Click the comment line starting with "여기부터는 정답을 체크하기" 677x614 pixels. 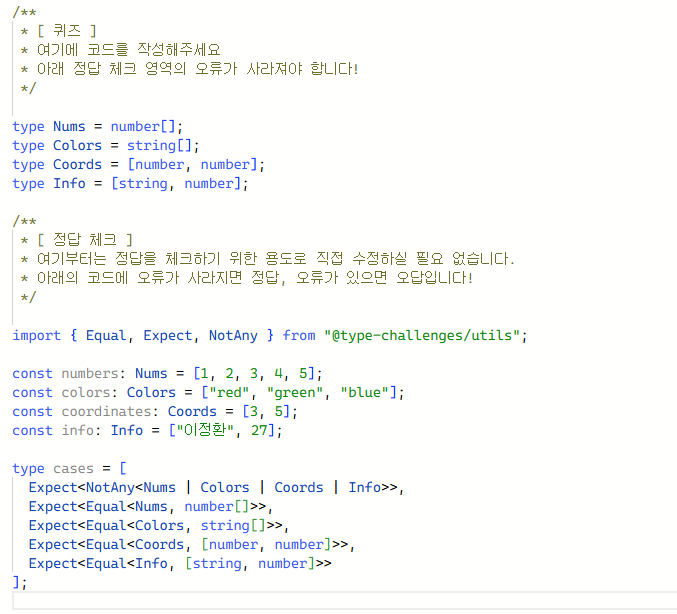tap(275, 259)
